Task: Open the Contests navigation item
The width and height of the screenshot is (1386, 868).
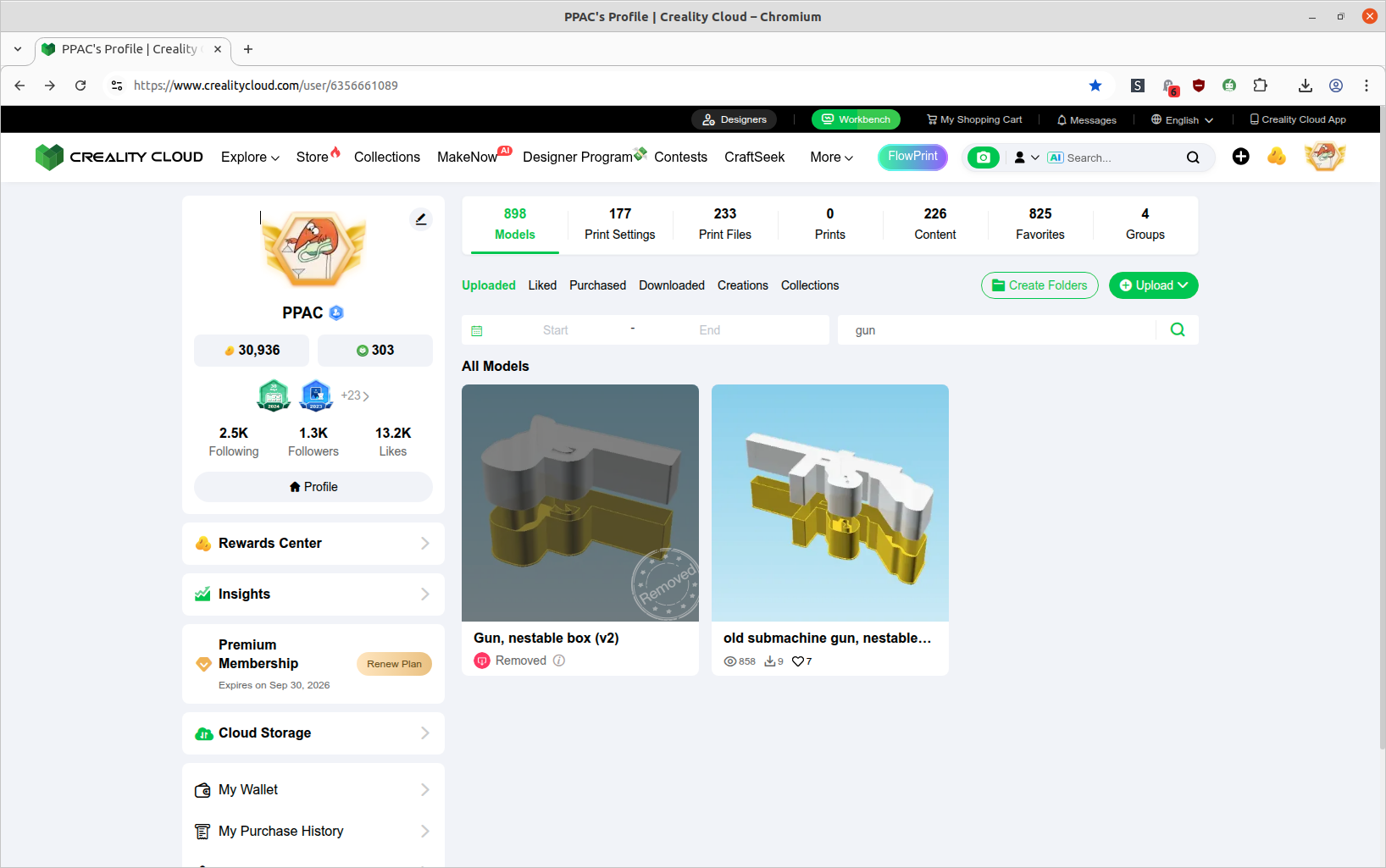Action: [x=680, y=158]
